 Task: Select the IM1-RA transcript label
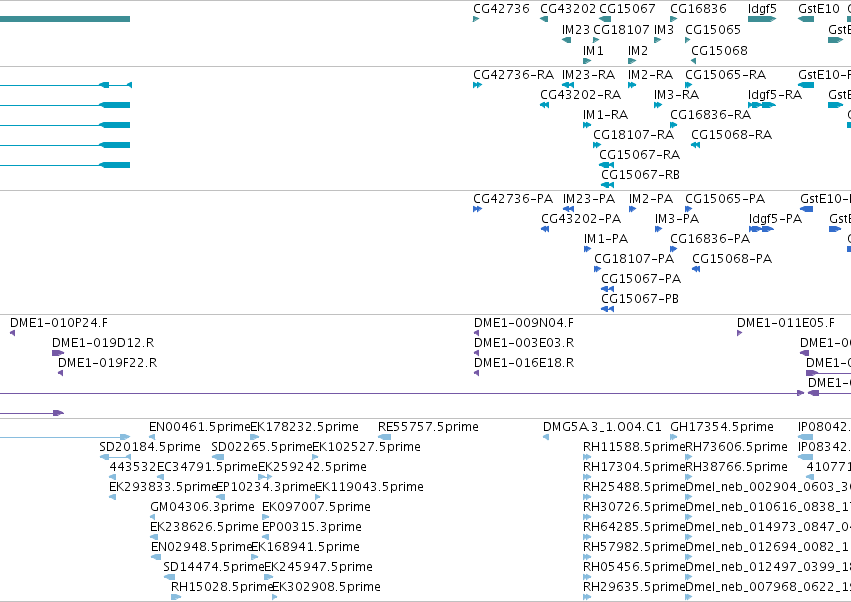[x=605, y=115]
